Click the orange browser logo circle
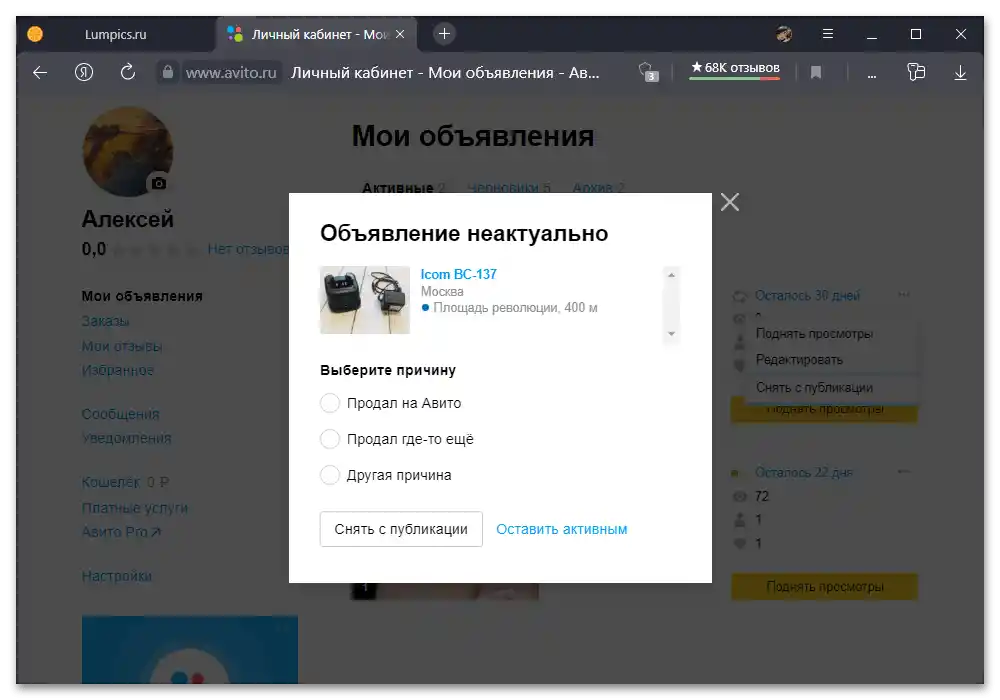The width and height of the screenshot is (1000, 700). coord(35,34)
